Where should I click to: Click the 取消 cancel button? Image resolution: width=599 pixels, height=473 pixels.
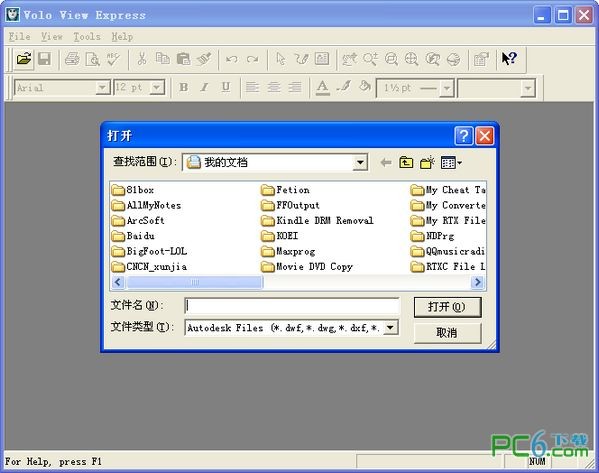pos(447,333)
